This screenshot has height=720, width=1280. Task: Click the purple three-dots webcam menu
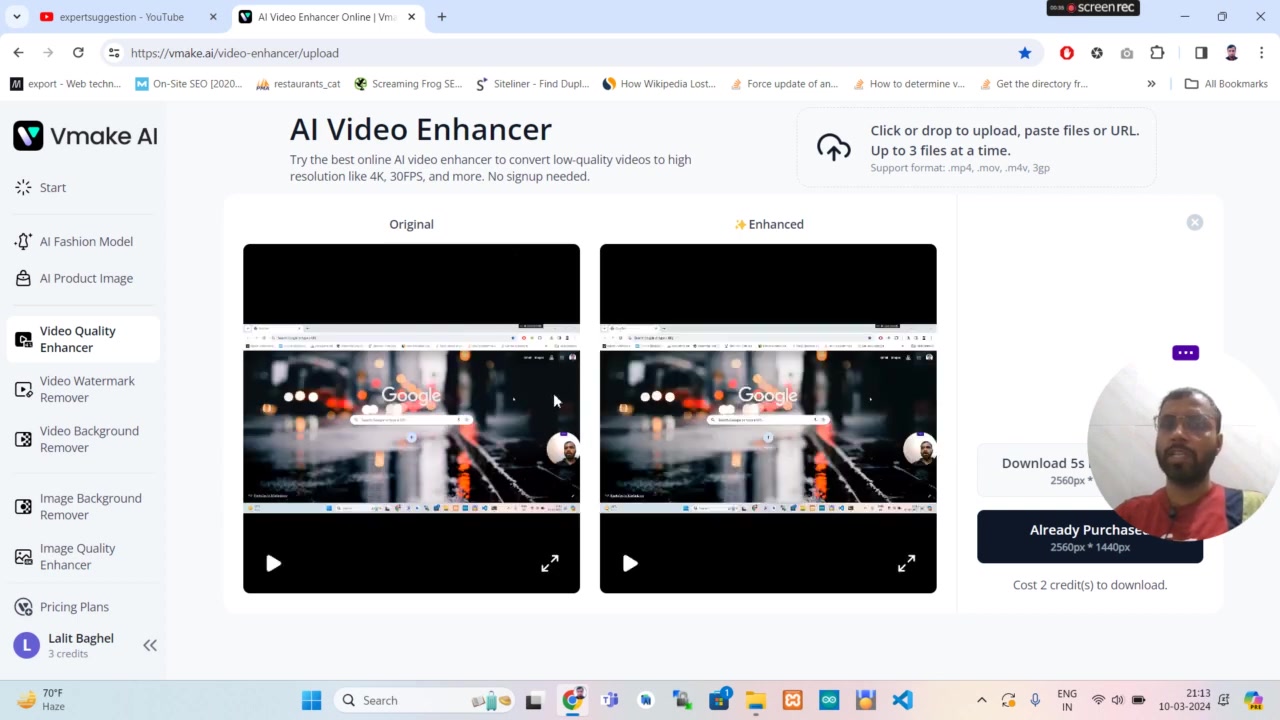(1185, 352)
